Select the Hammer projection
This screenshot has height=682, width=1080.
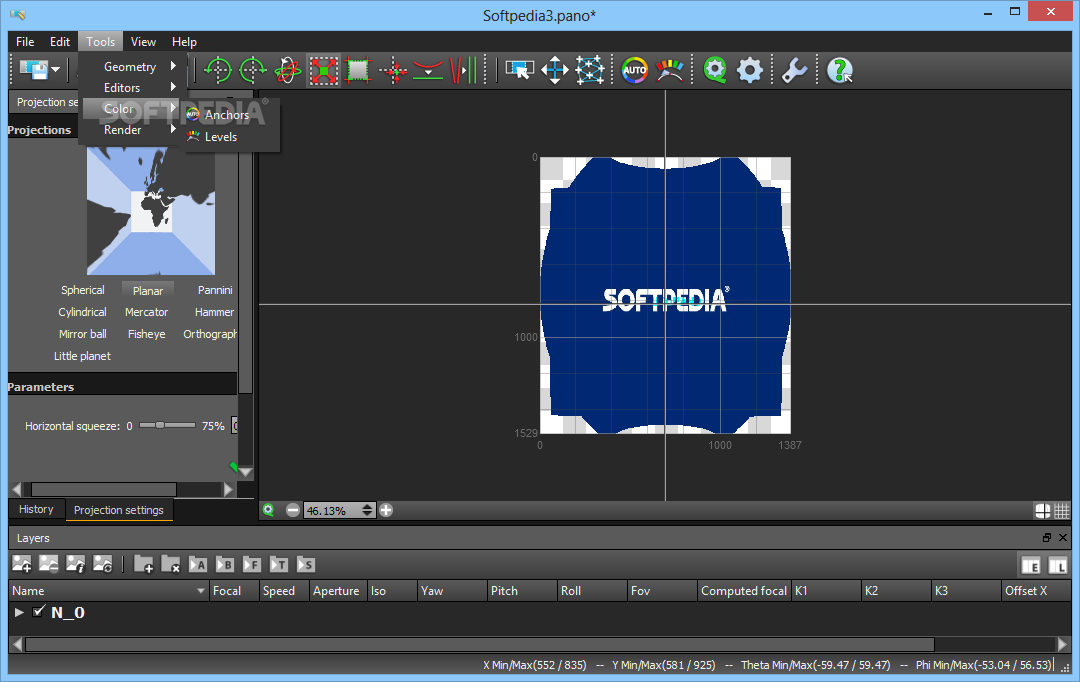point(214,312)
